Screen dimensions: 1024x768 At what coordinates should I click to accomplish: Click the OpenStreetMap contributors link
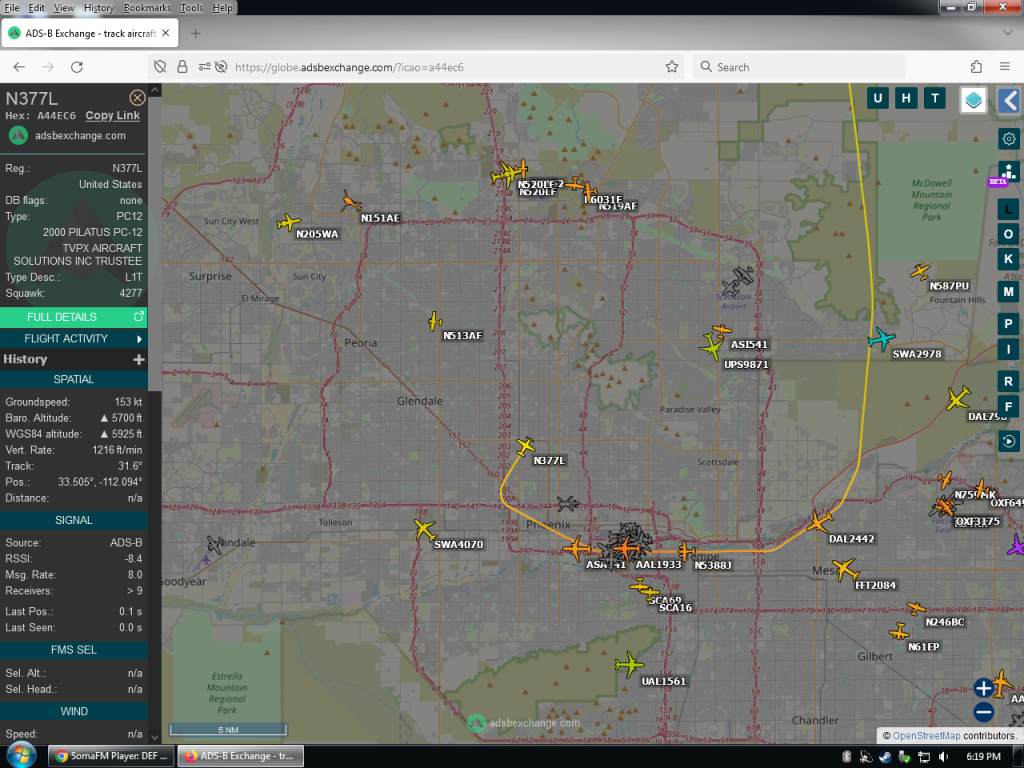click(x=926, y=735)
